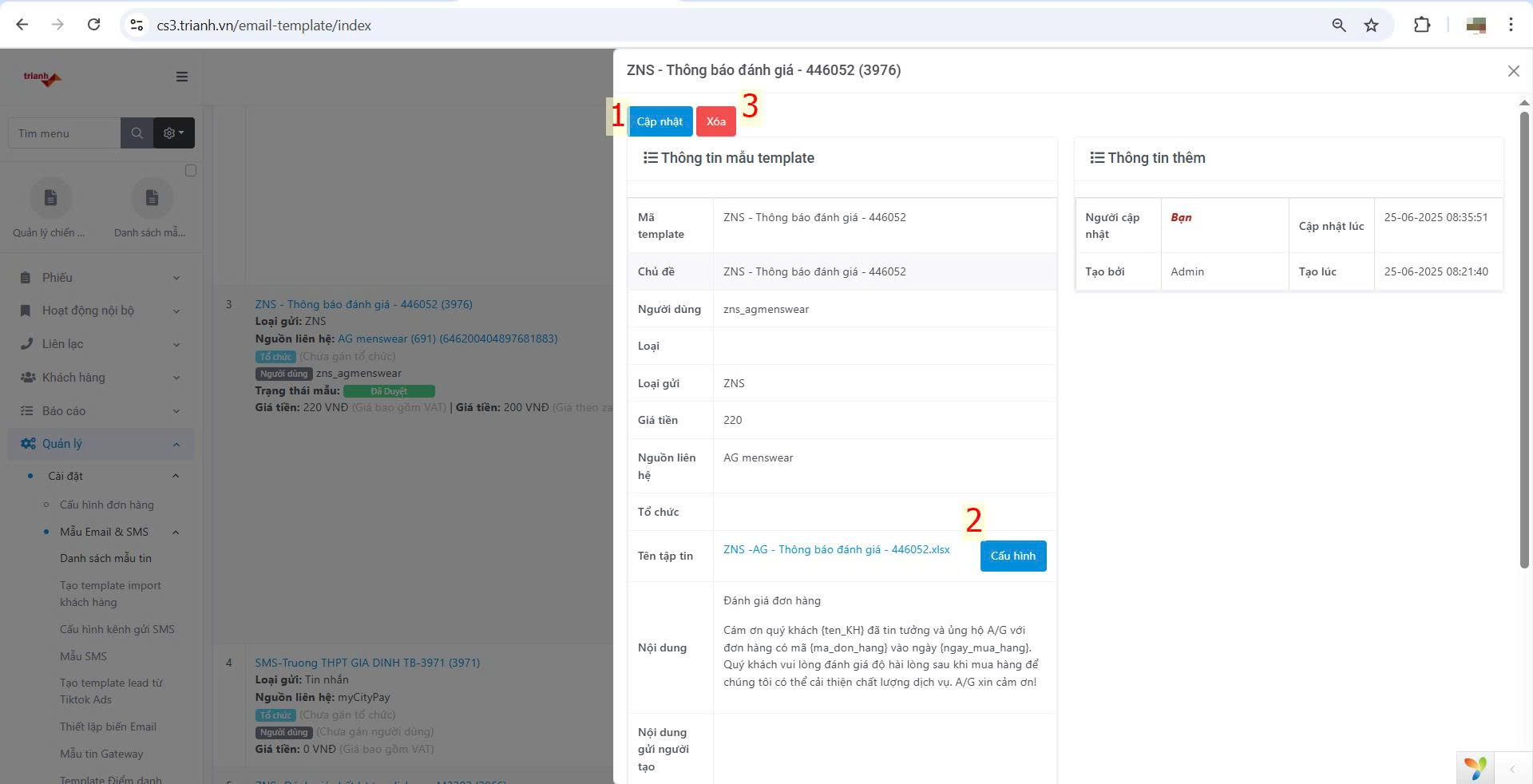
Task: Open browser extensions puzzle icon
Action: pyautogui.click(x=1422, y=25)
